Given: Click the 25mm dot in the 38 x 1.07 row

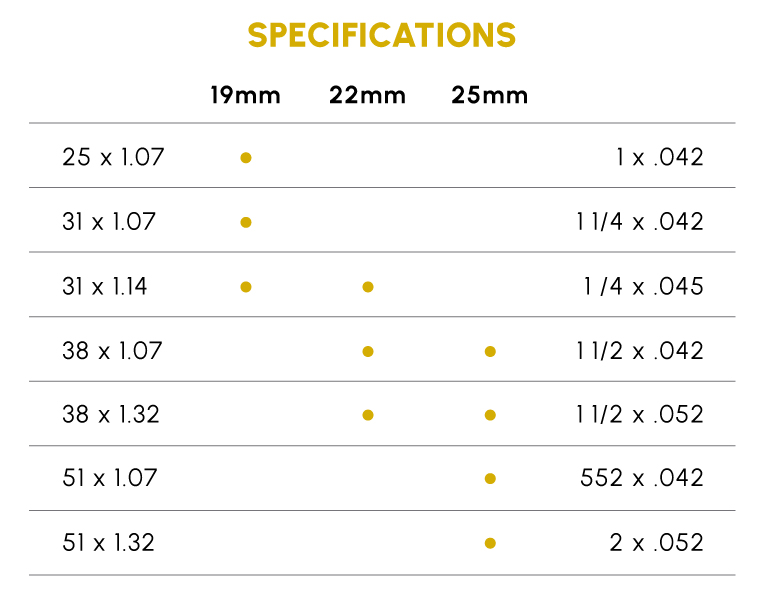Looking at the screenshot, I should click(x=490, y=351).
